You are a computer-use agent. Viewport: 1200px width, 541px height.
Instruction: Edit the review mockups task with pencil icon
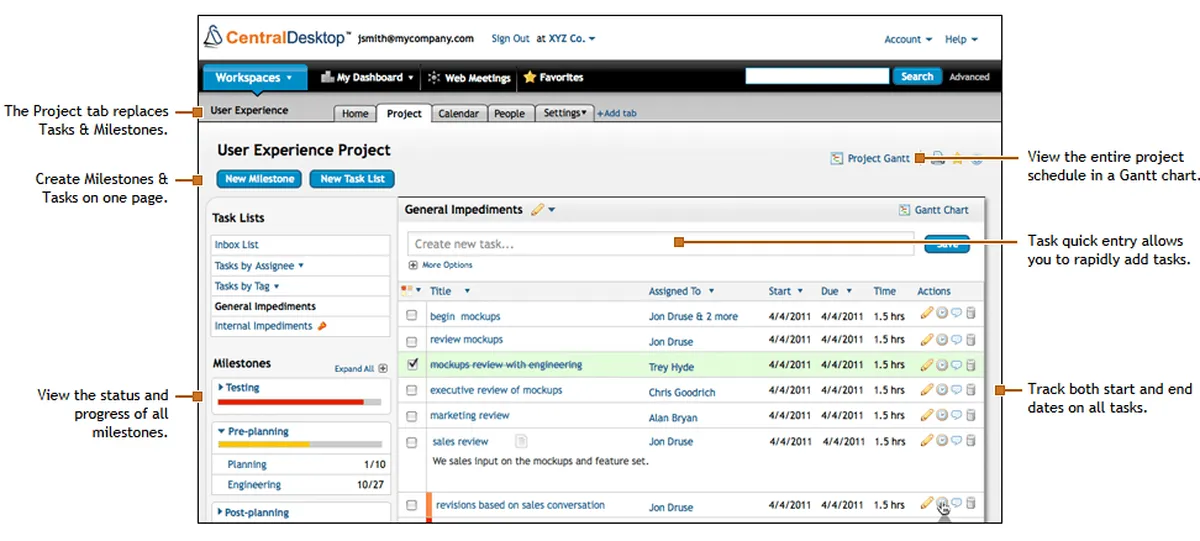pos(926,340)
